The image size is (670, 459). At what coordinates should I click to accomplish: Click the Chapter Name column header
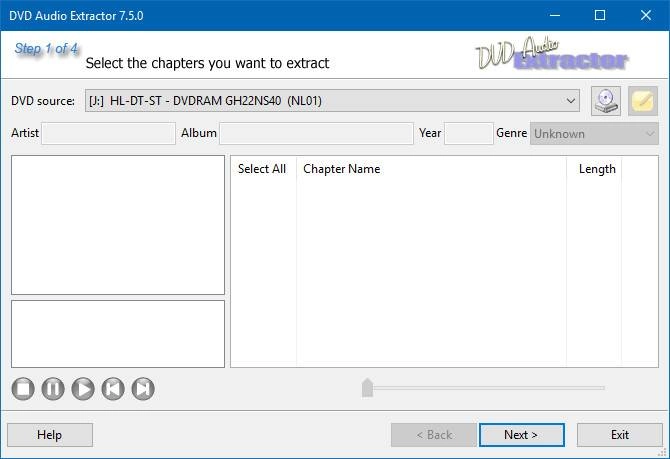point(431,169)
